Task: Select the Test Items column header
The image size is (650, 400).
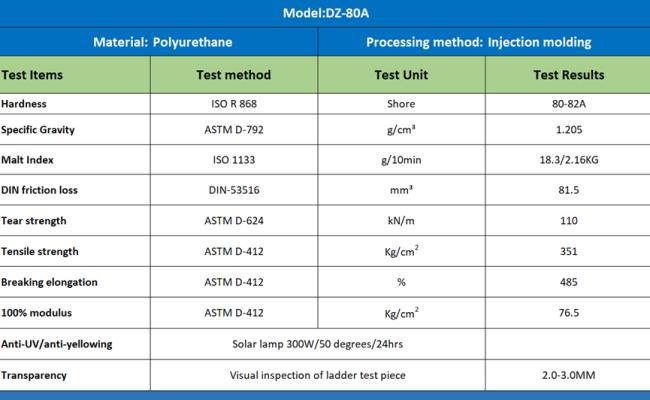Action: (x=35, y=75)
